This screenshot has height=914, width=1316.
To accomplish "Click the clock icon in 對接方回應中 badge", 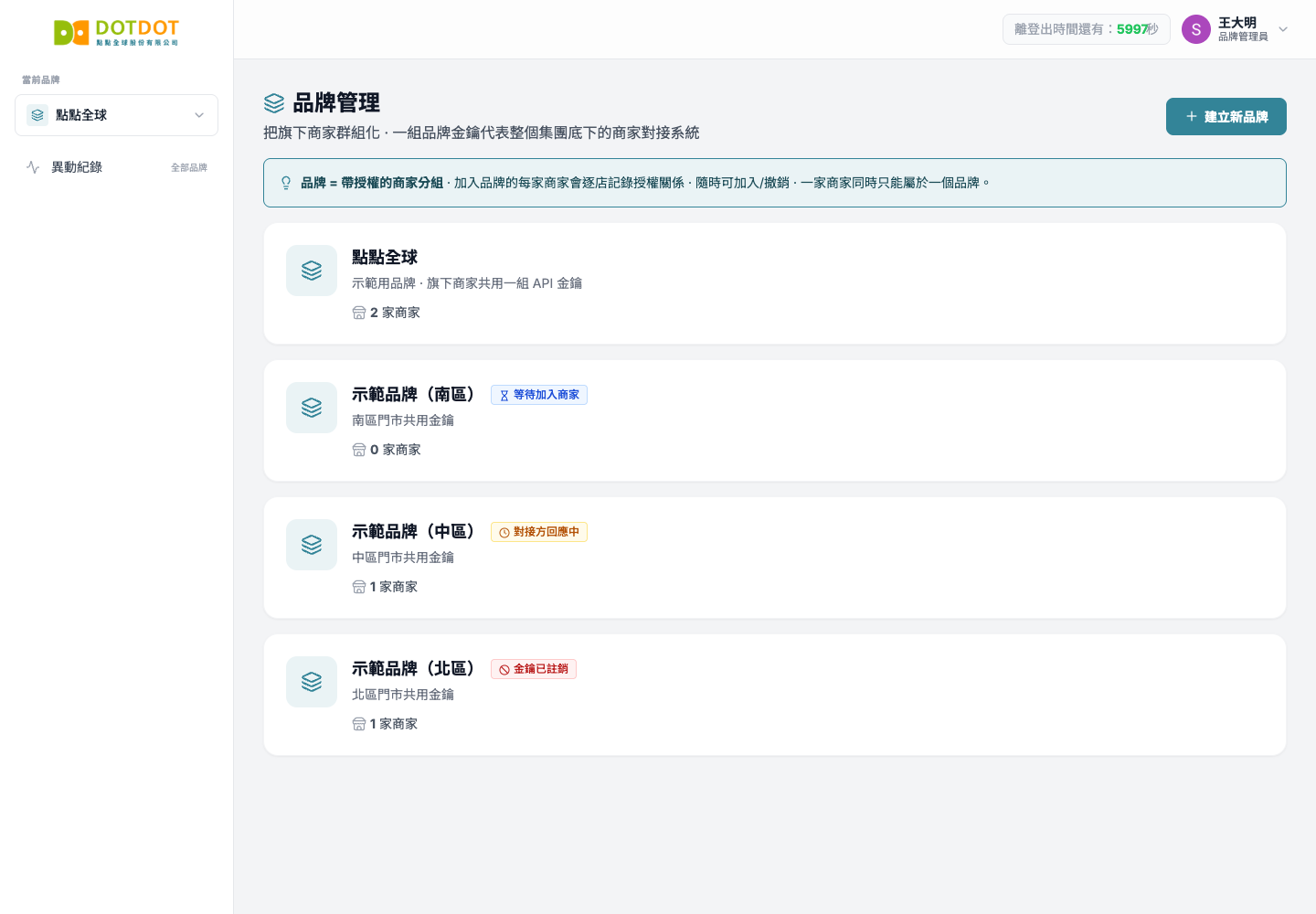I will (x=504, y=533).
